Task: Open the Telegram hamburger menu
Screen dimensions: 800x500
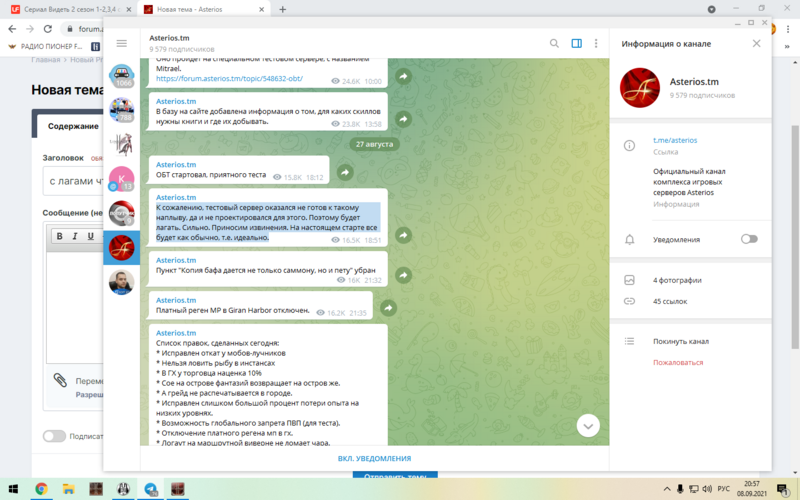Action: coord(121,43)
